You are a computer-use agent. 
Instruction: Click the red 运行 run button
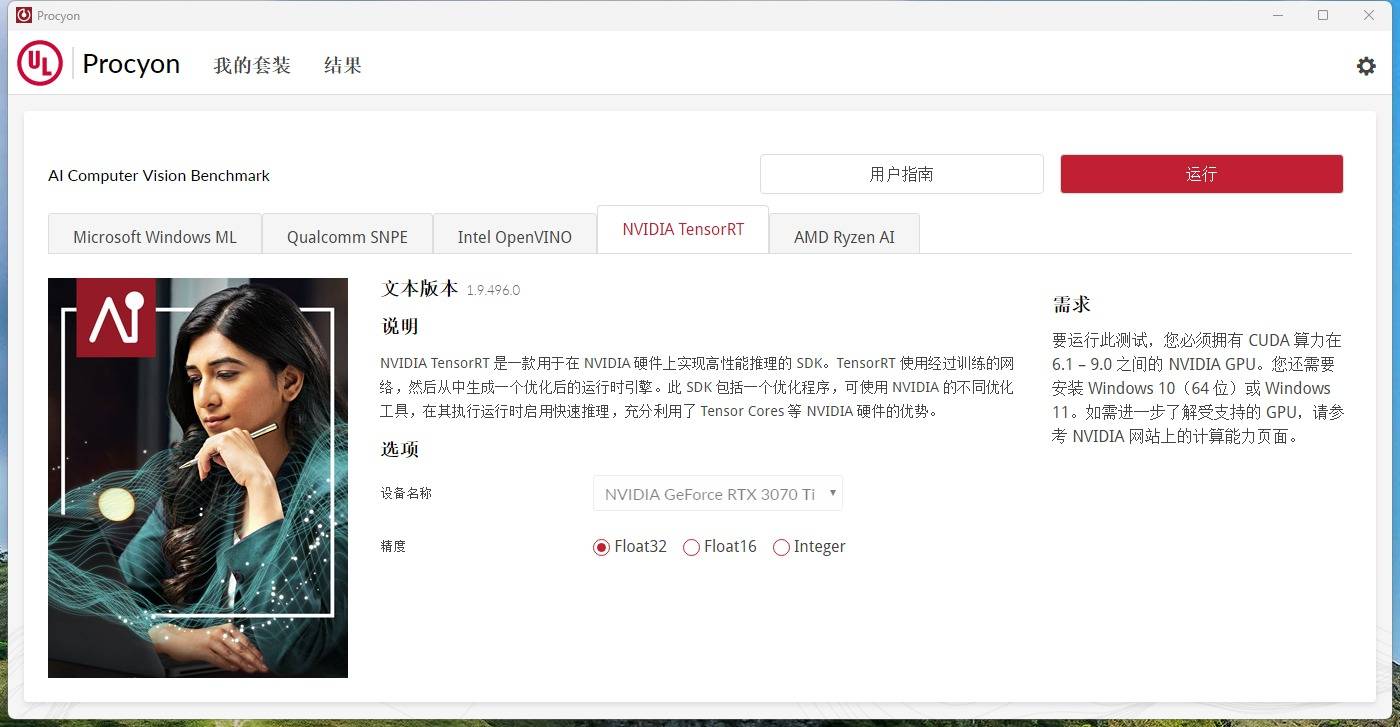1201,174
